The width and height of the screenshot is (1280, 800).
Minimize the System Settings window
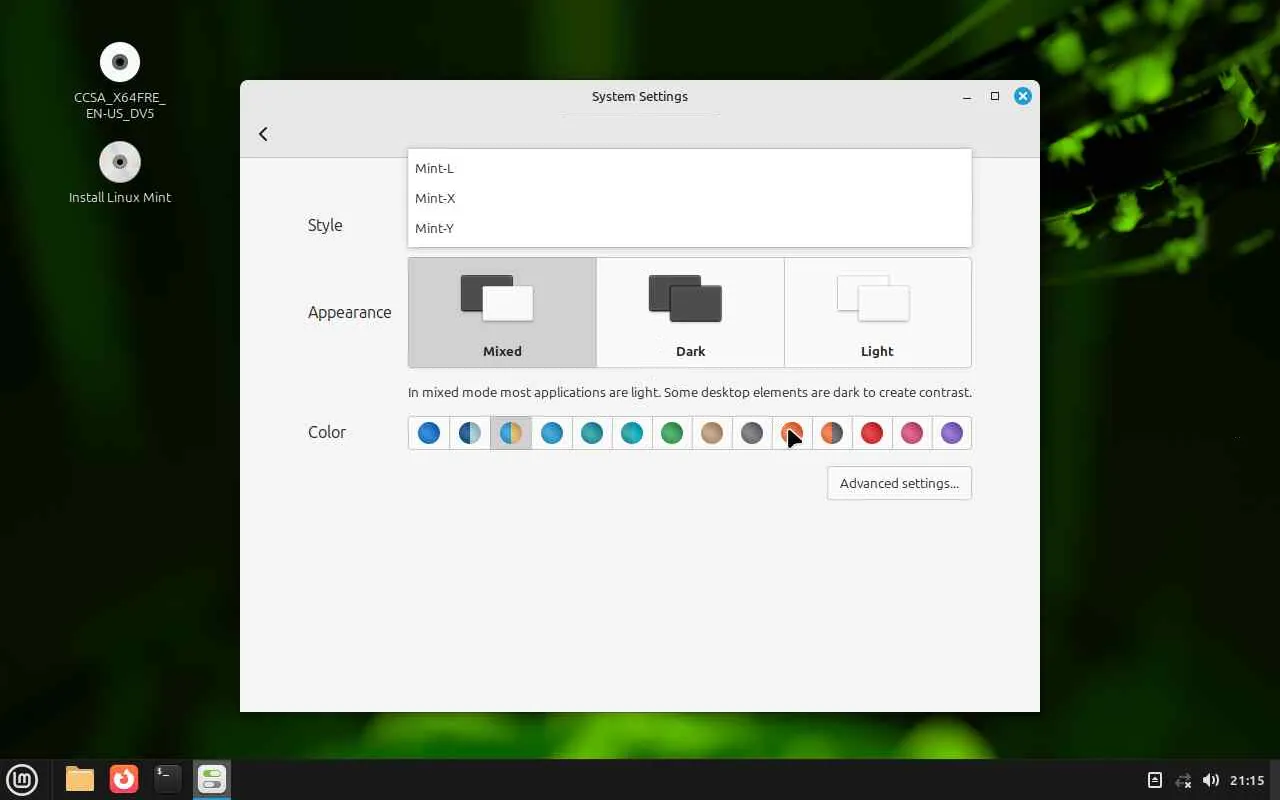967,96
